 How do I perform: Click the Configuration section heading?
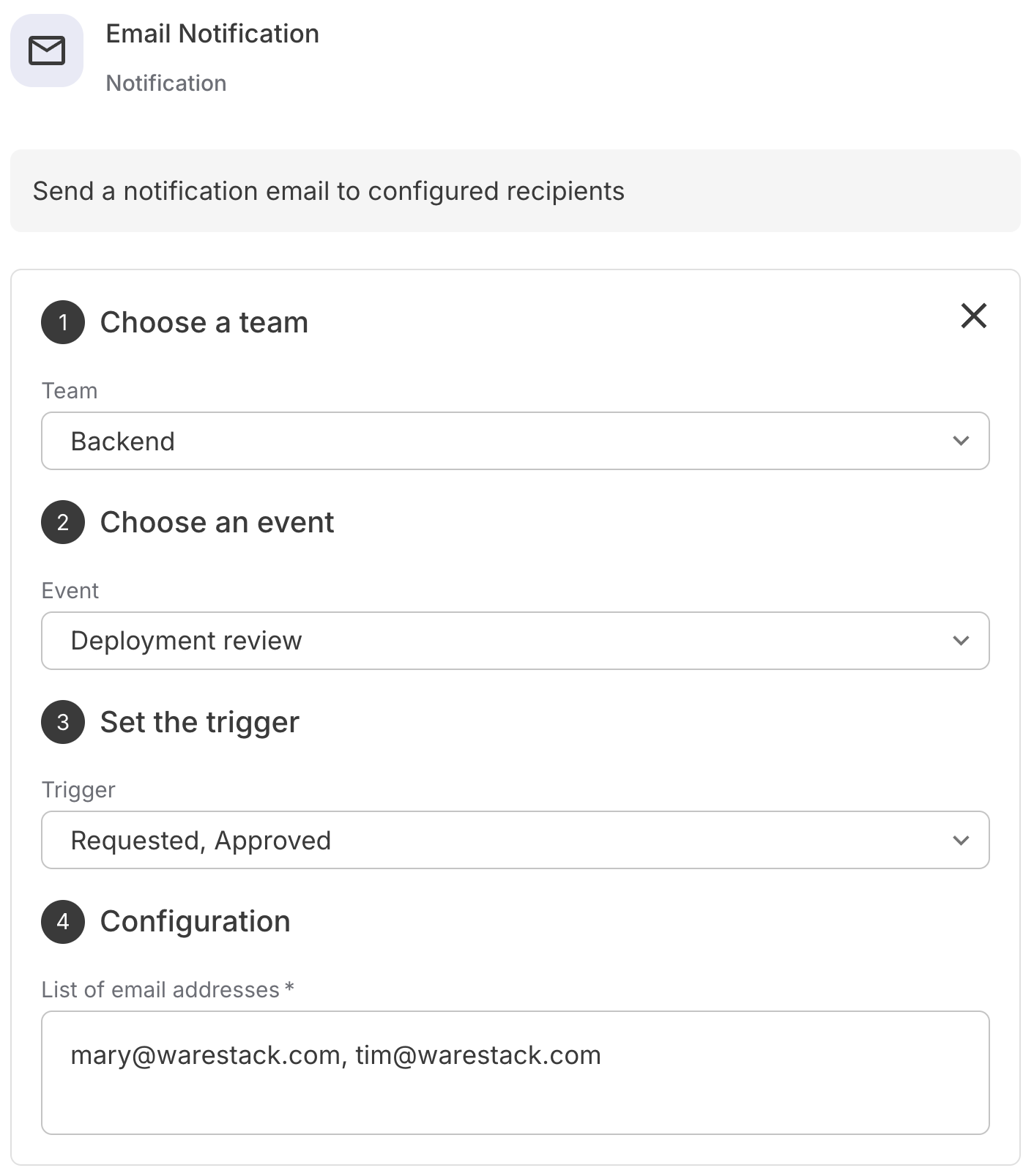point(195,921)
